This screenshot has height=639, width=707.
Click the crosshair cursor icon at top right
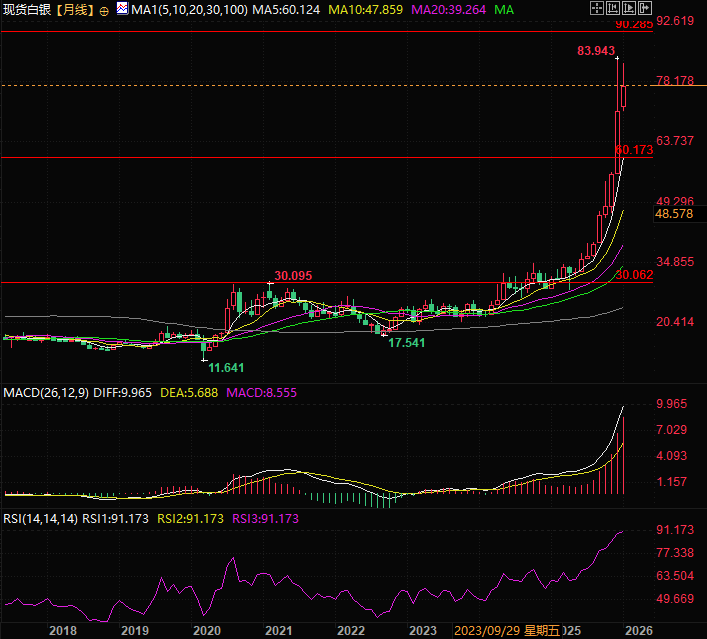[597, 8]
